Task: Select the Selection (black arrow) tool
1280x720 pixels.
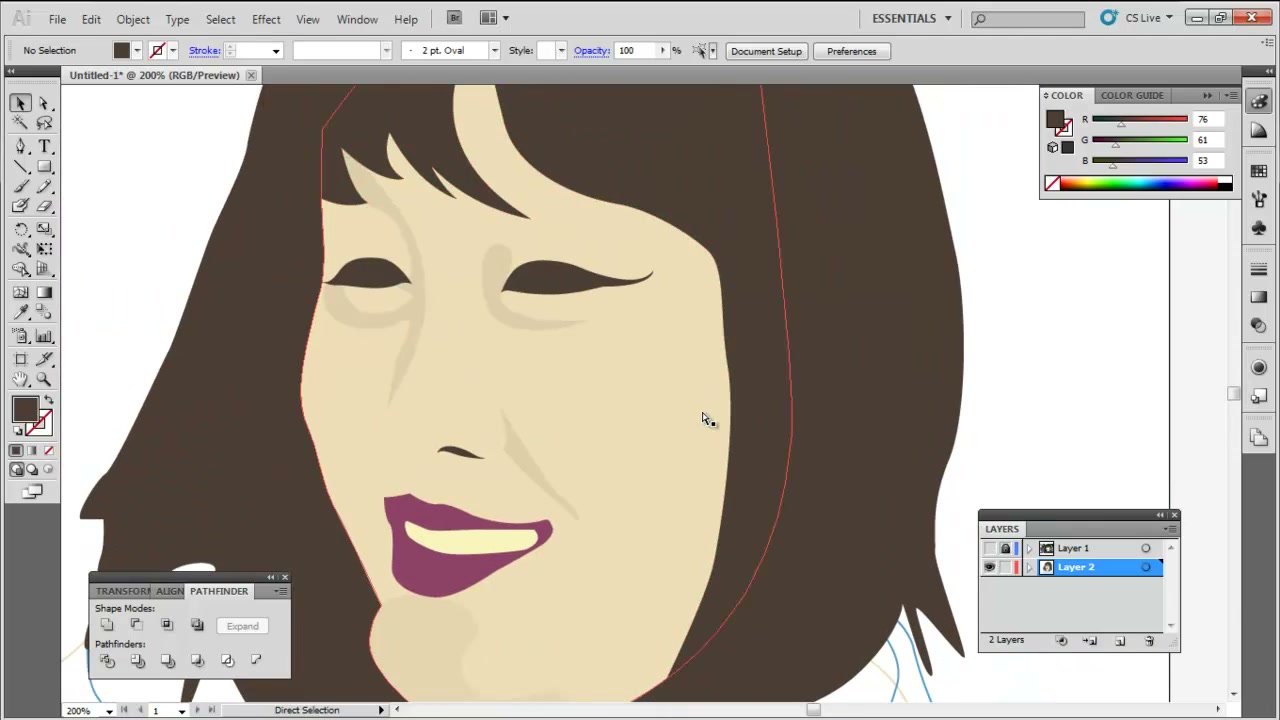Action: [x=20, y=103]
